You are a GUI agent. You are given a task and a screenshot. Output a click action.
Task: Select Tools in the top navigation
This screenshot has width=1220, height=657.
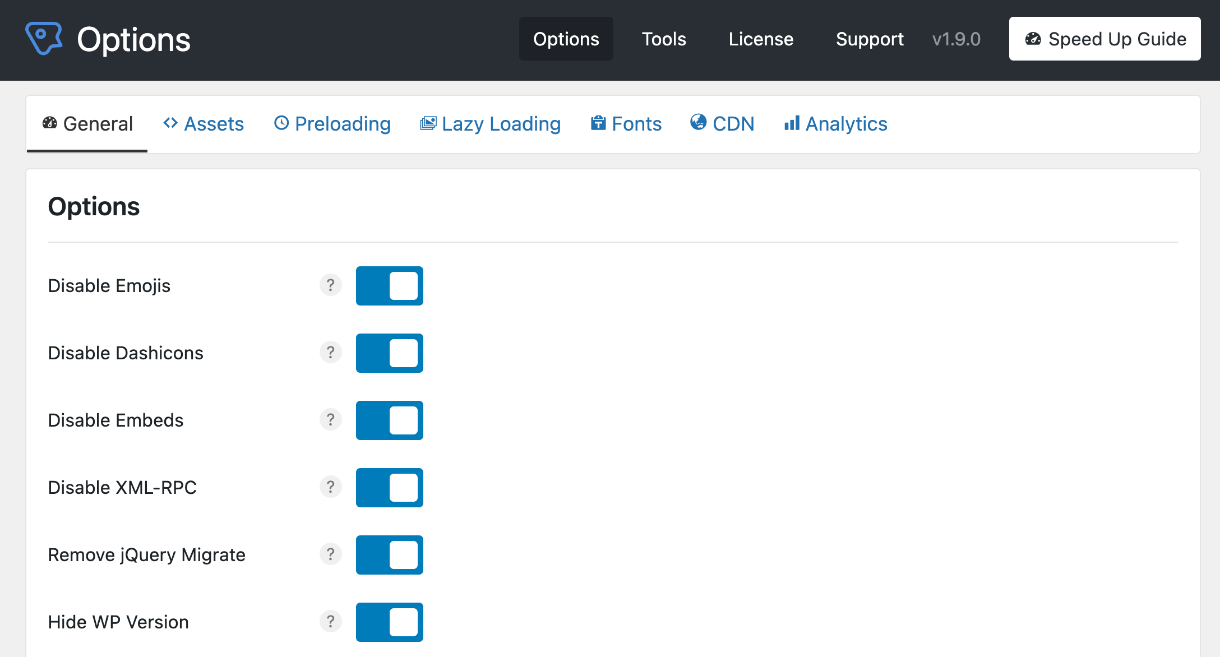(x=664, y=39)
